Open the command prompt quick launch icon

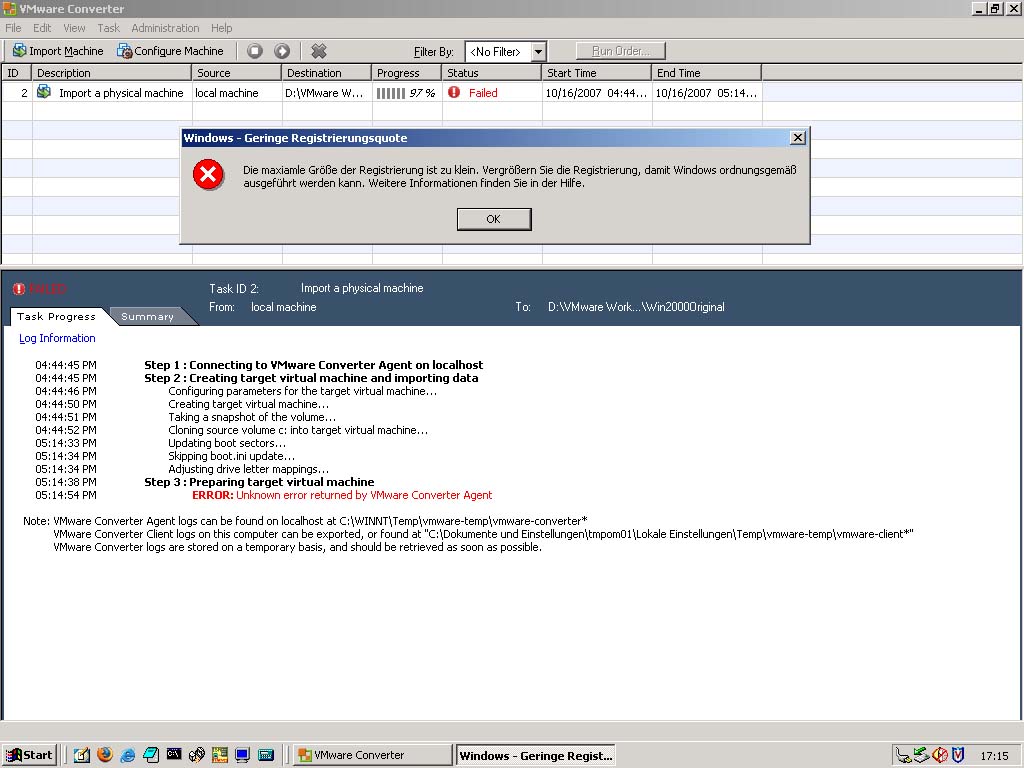pyautogui.click(x=174, y=754)
